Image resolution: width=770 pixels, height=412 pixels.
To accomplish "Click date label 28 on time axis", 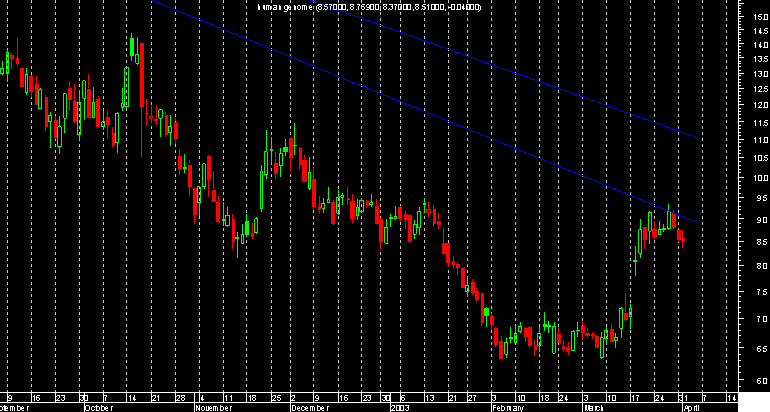I will click(180, 398).
